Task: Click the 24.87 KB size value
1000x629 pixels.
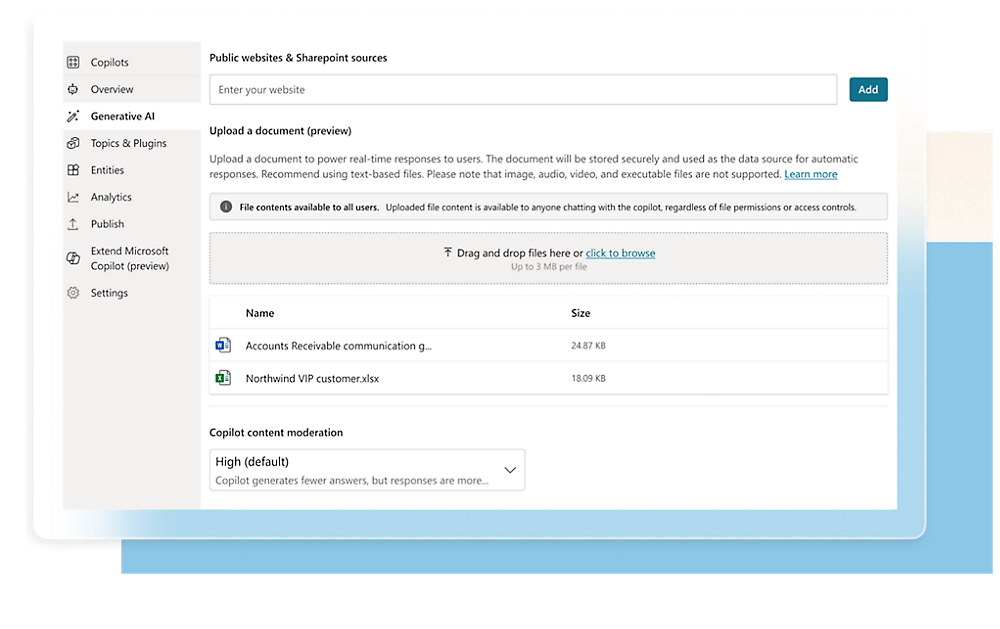Action: point(588,346)
